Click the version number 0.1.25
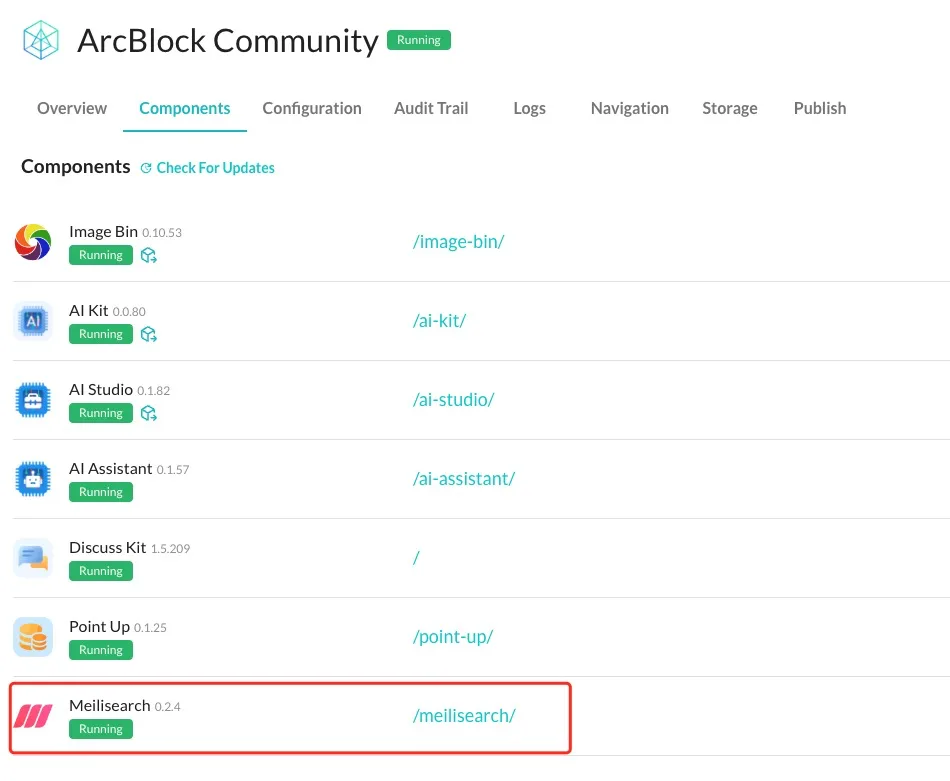The image size is (950, 781). (x=150, y=628)
